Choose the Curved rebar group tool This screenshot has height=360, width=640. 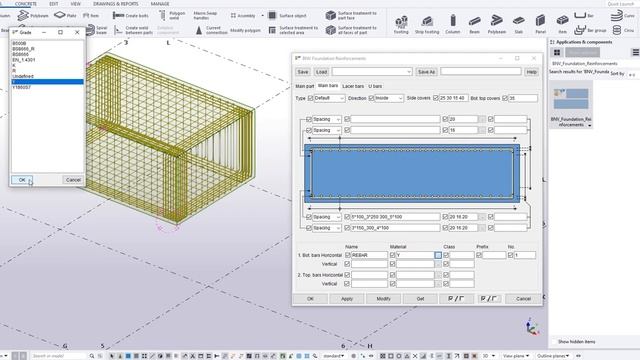623,16
